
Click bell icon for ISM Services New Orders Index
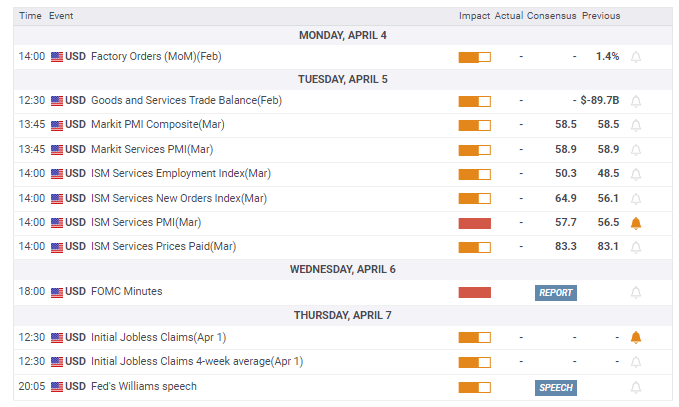point(636,198)
